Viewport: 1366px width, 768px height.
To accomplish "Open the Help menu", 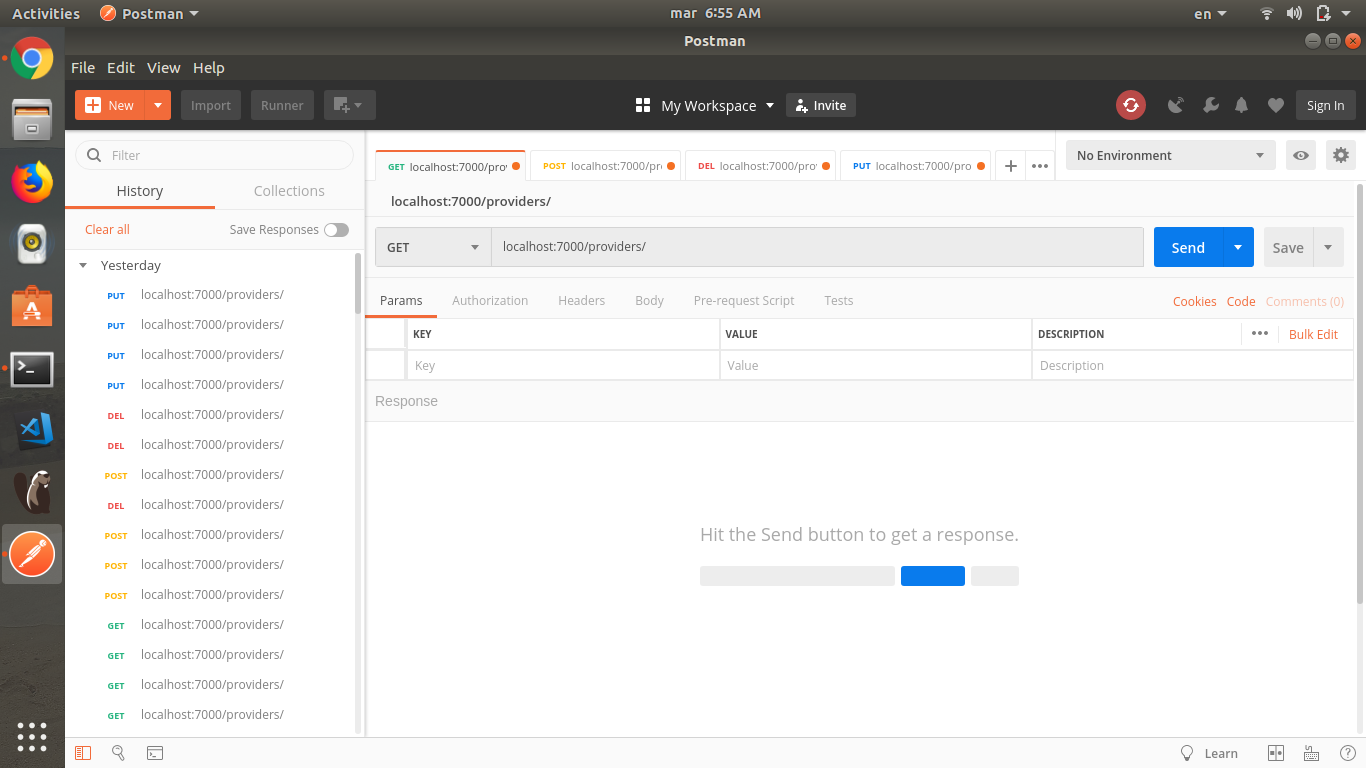I will pos(209,68).
